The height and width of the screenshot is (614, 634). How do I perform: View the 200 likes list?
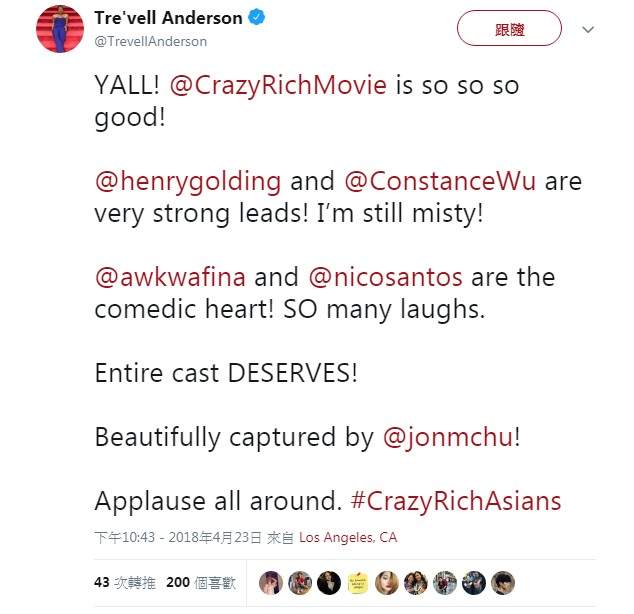click(200, 582)
